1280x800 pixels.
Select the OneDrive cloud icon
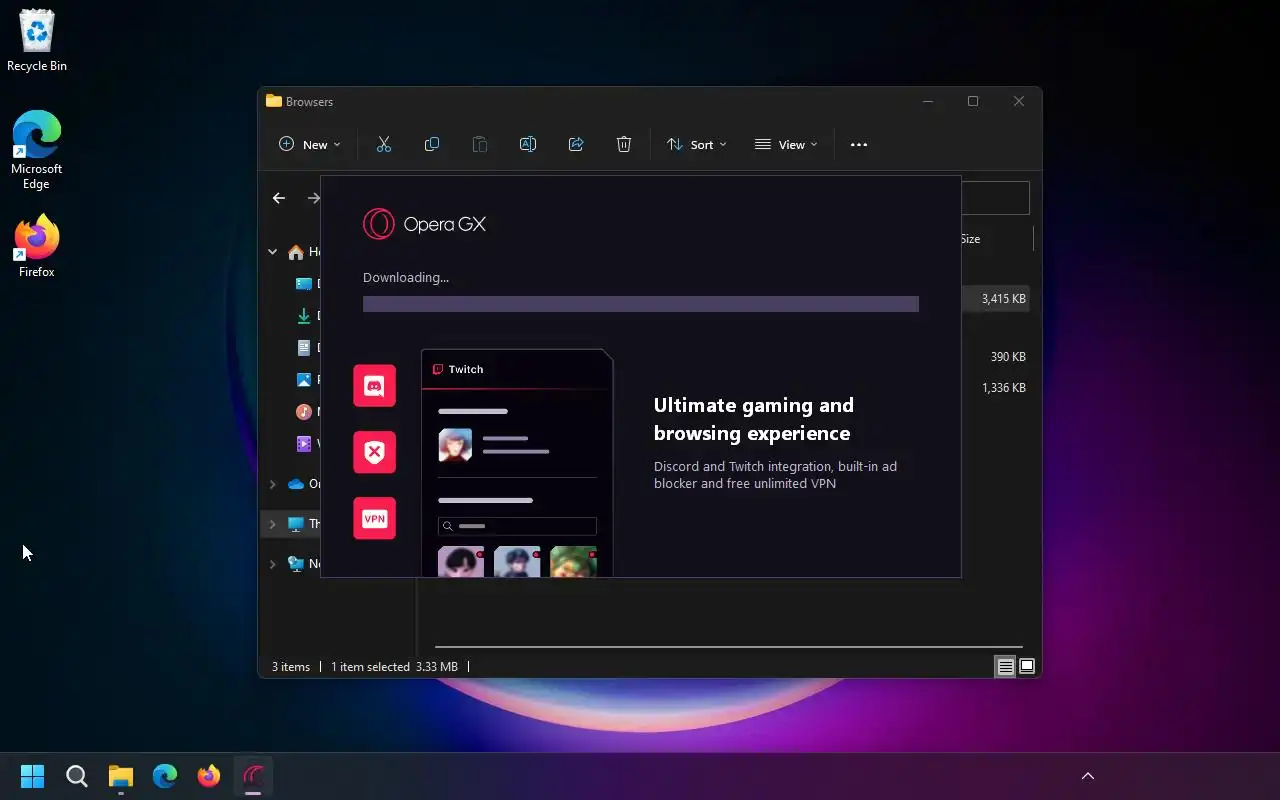click(x=295, y=484)
